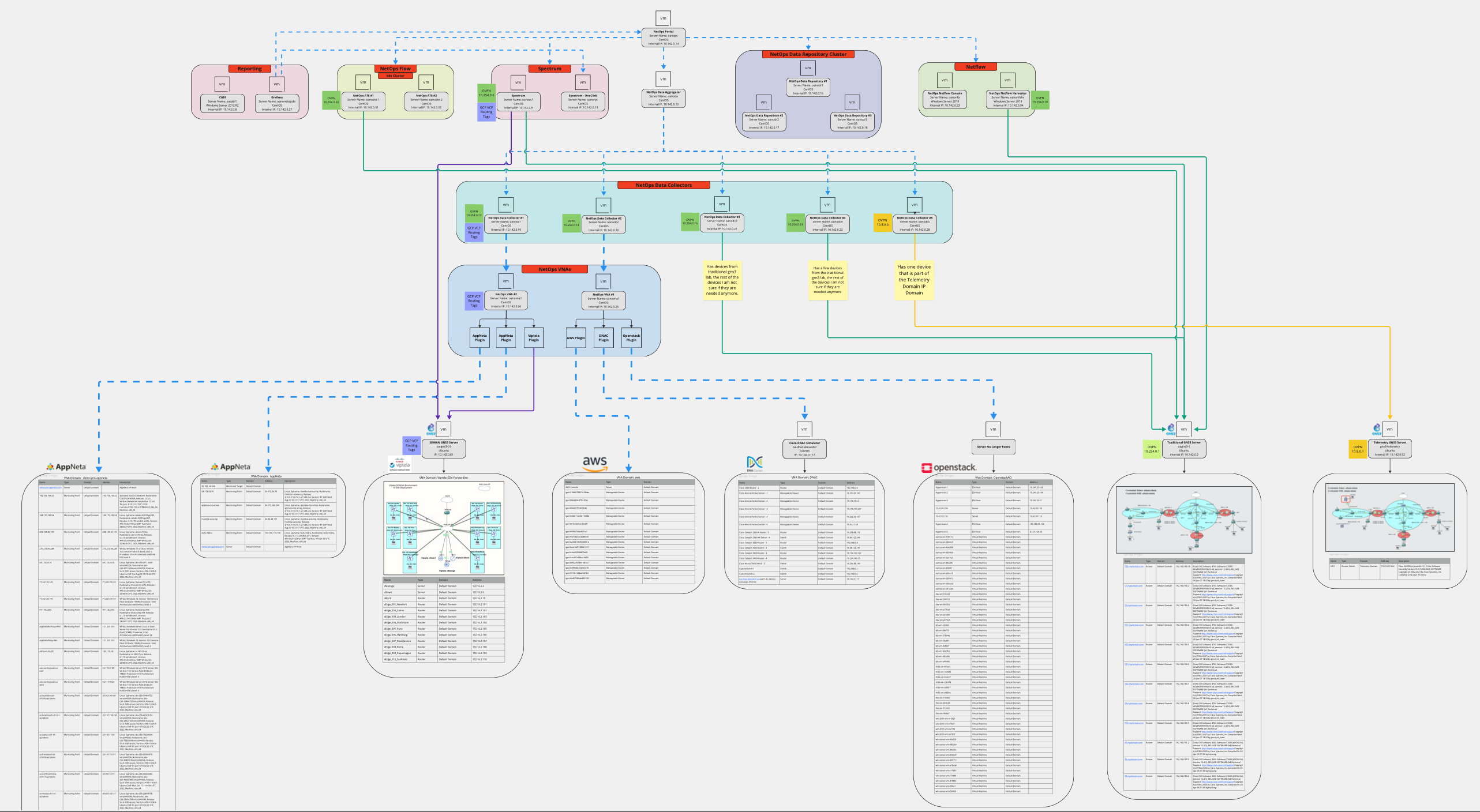This screenshot has width=1480, height=812.
Task: Select the NetOps Data Collector #2 box
Action: [x=604, y=224]
